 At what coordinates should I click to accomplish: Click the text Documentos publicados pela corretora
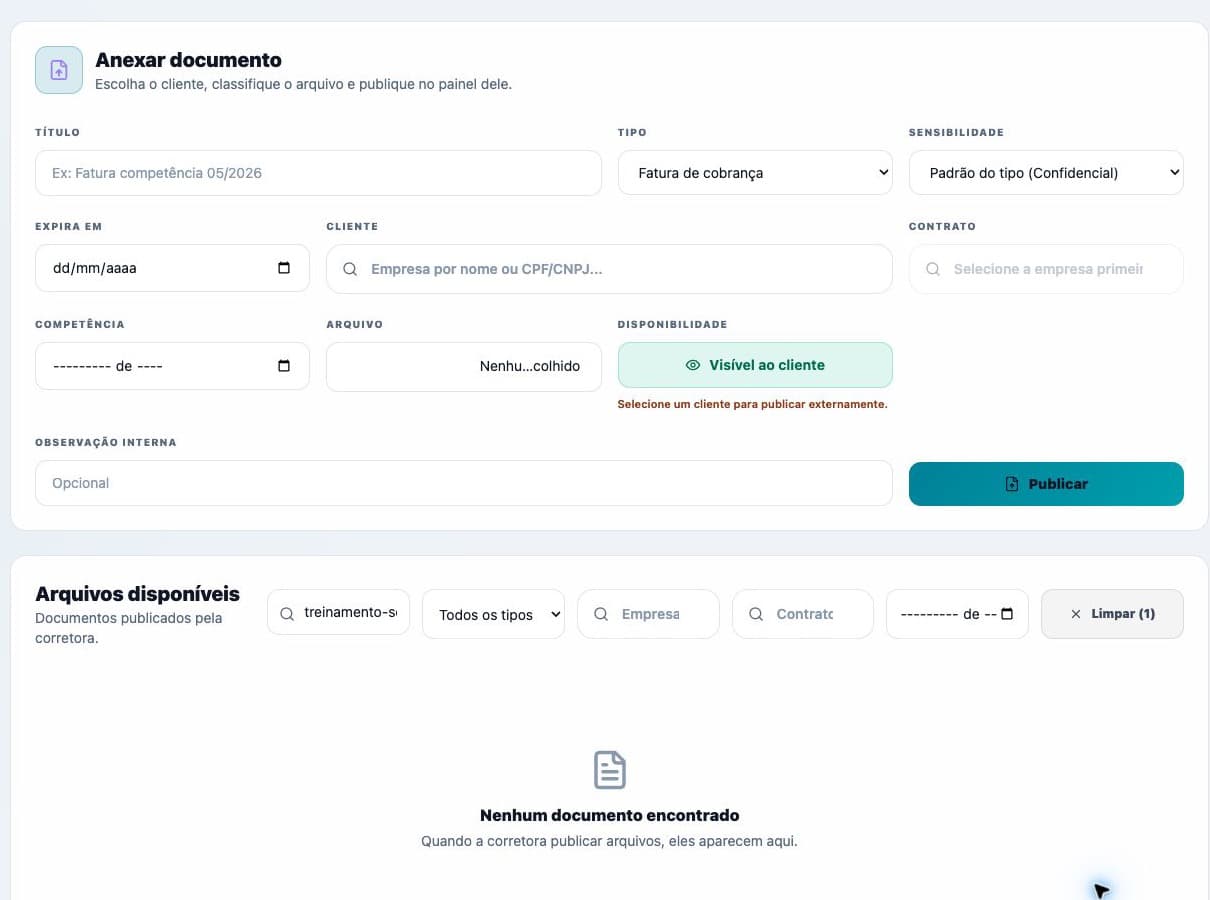click(128, 628)
